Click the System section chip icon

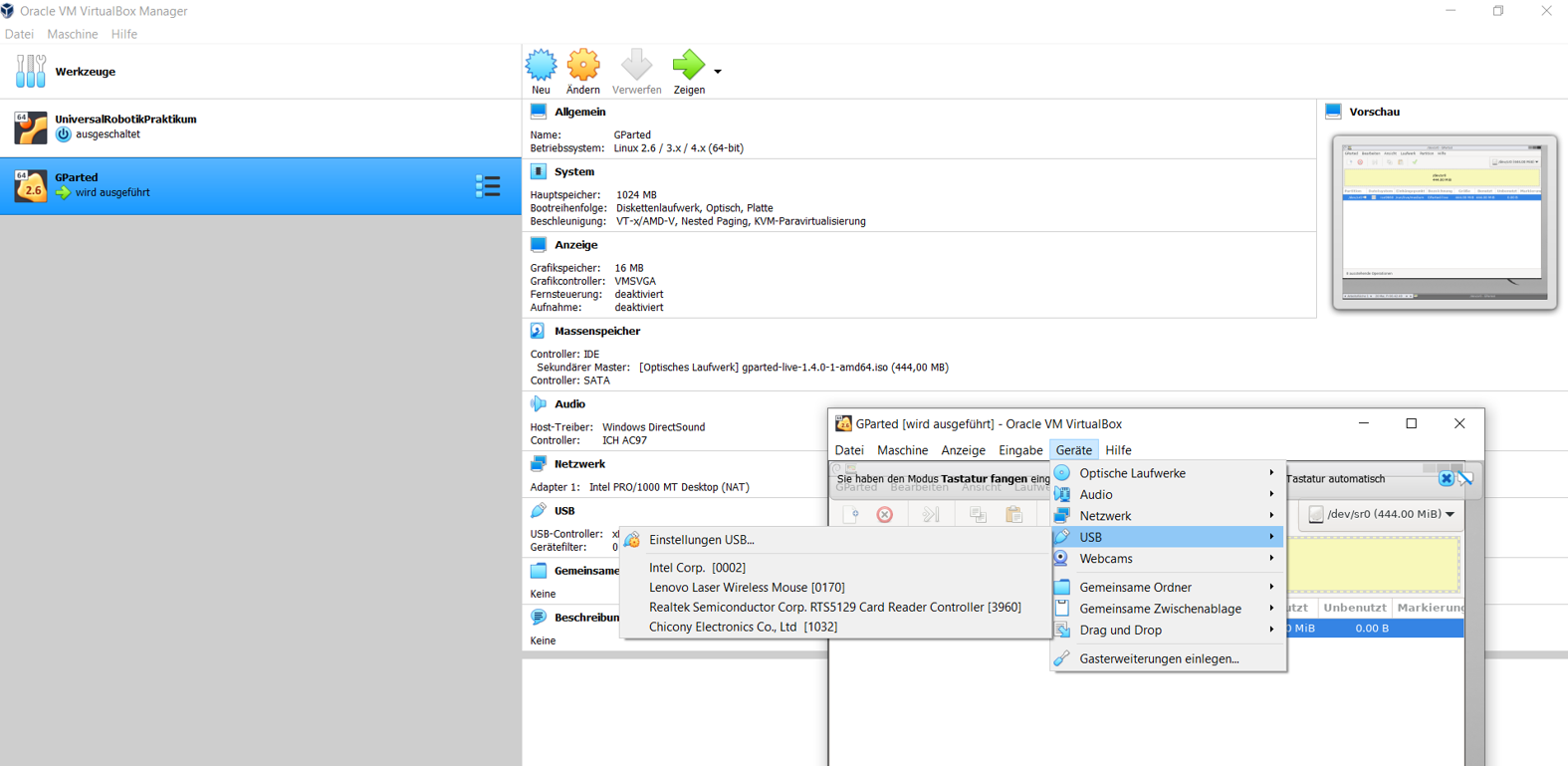[539, 171]
